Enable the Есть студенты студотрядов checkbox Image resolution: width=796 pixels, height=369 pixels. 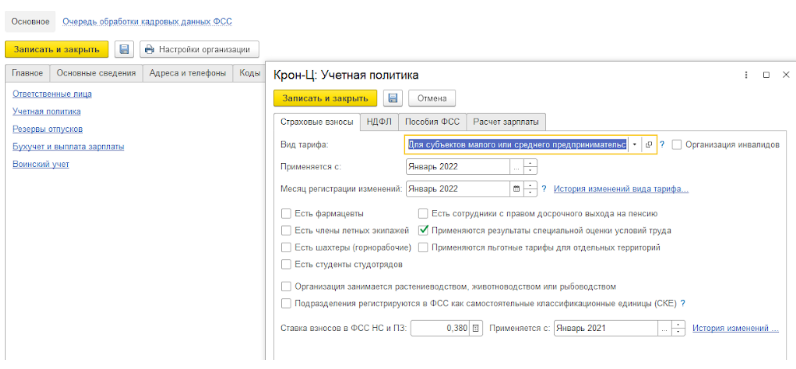[x=286, y=264]
